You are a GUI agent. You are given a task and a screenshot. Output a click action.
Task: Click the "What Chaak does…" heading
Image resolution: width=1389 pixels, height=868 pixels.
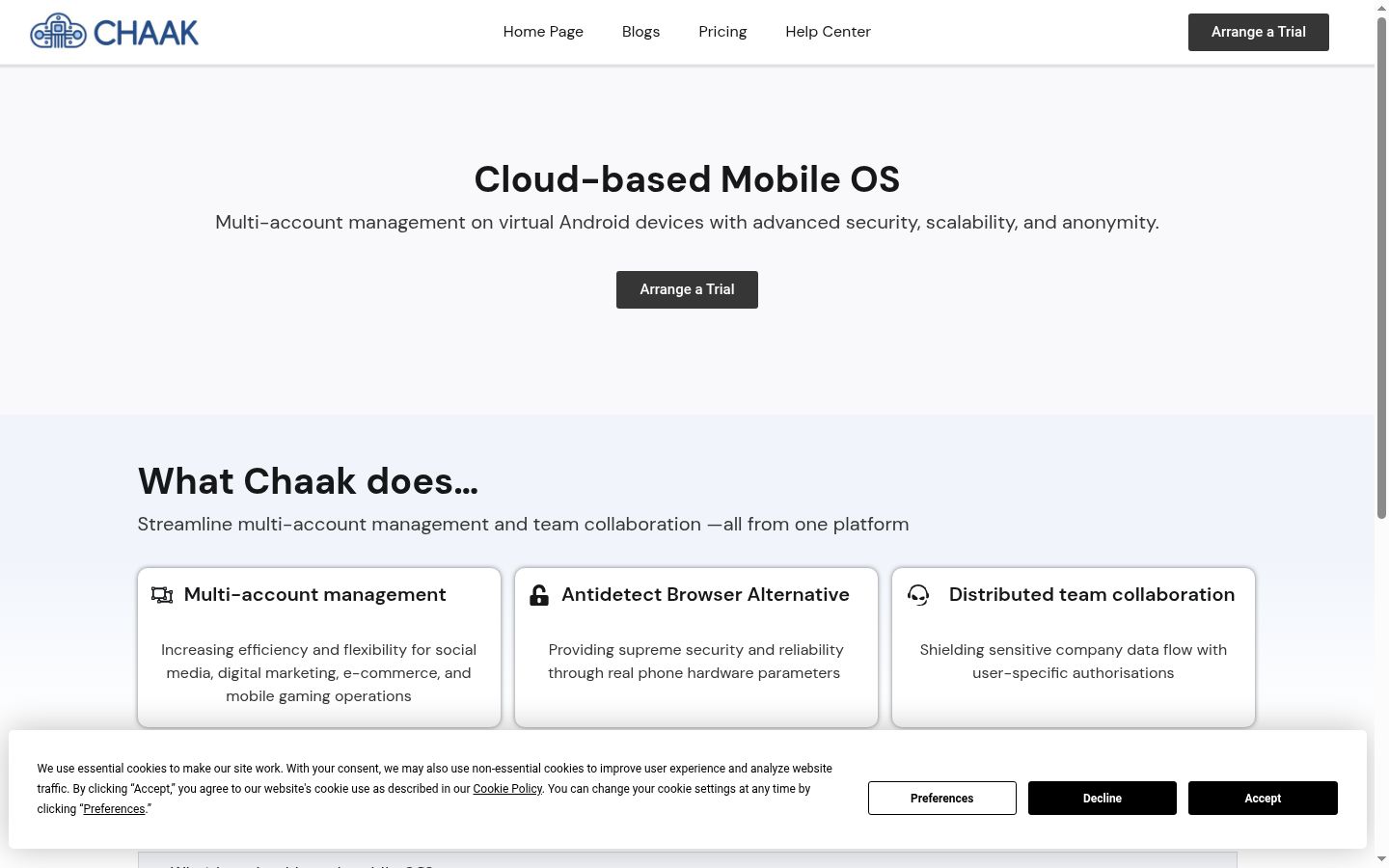point(308,481)
